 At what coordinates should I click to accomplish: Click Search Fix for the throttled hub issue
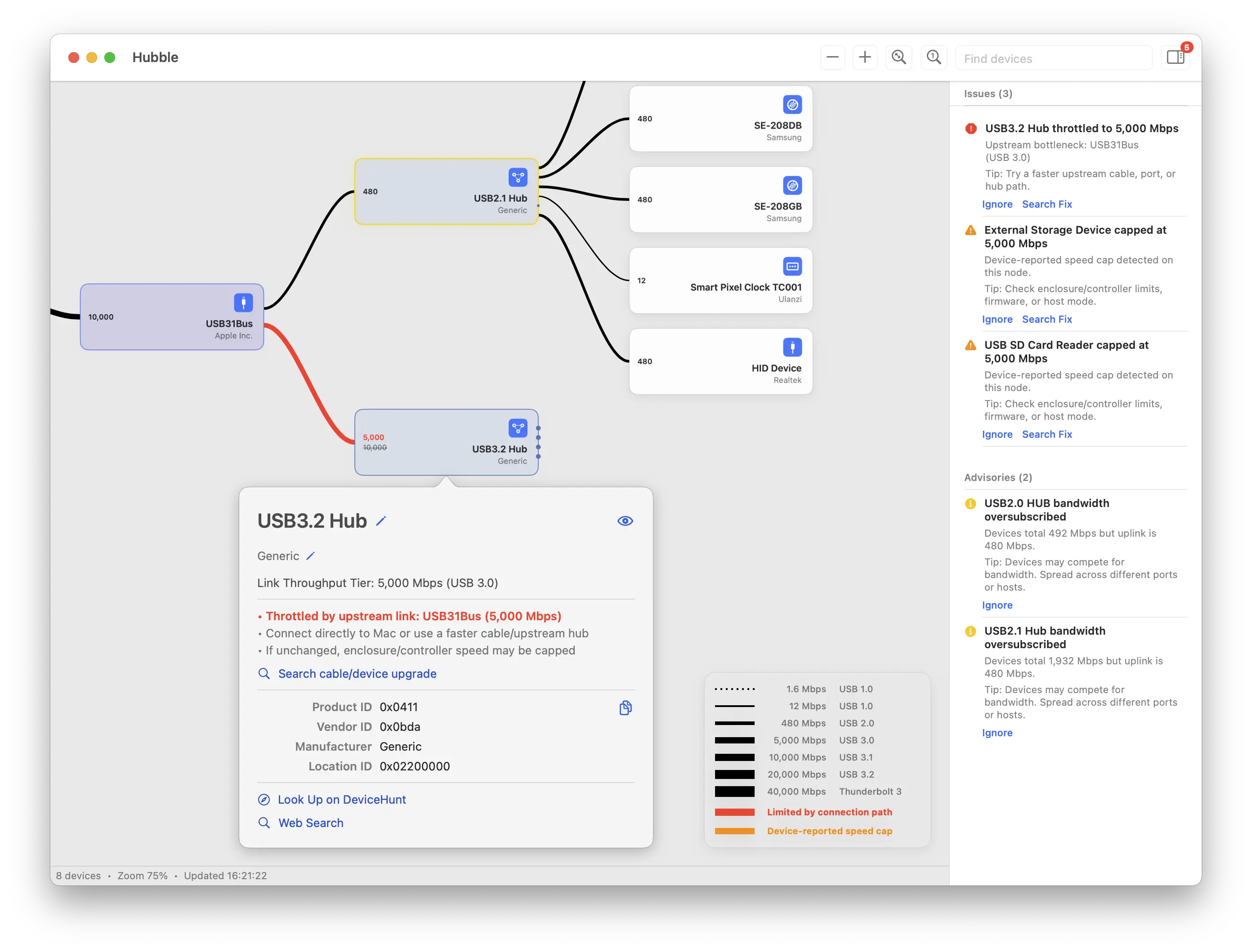1047,204
